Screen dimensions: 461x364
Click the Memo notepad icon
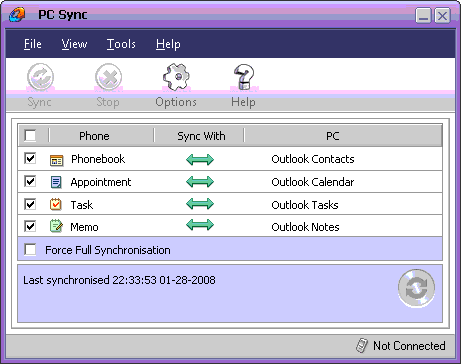tap(56, 226)
